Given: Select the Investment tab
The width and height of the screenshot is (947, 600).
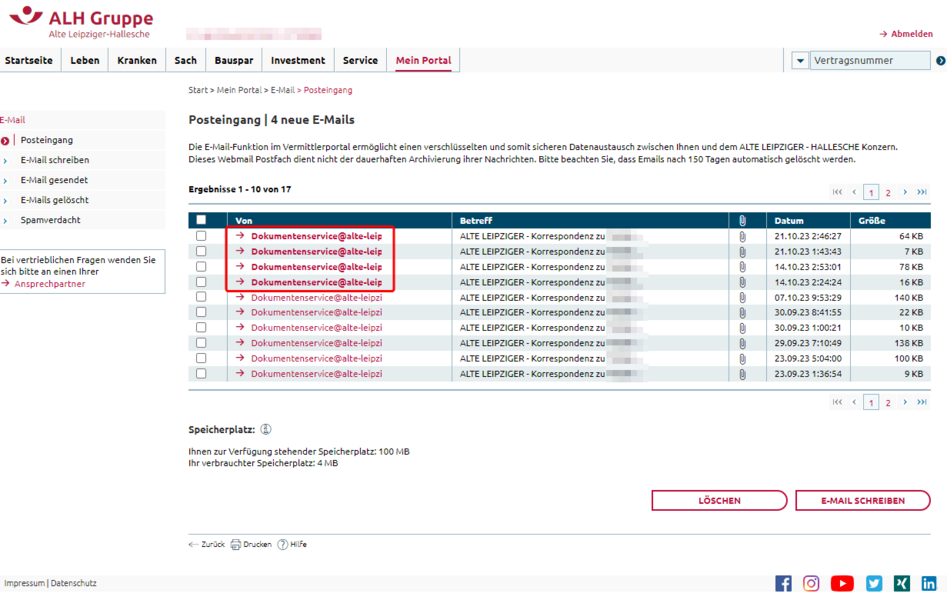Looking at the screenshot, I should pos(298,60).
